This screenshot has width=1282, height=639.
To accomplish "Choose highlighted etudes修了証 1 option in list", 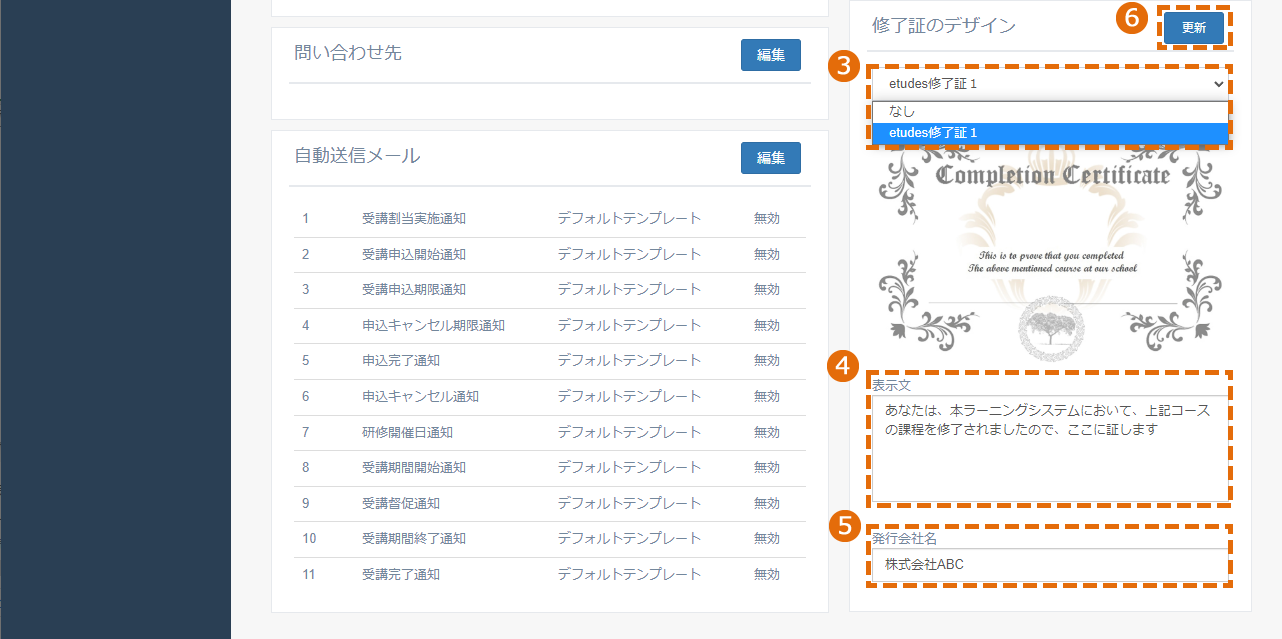I will click(x=1049, y=132).
